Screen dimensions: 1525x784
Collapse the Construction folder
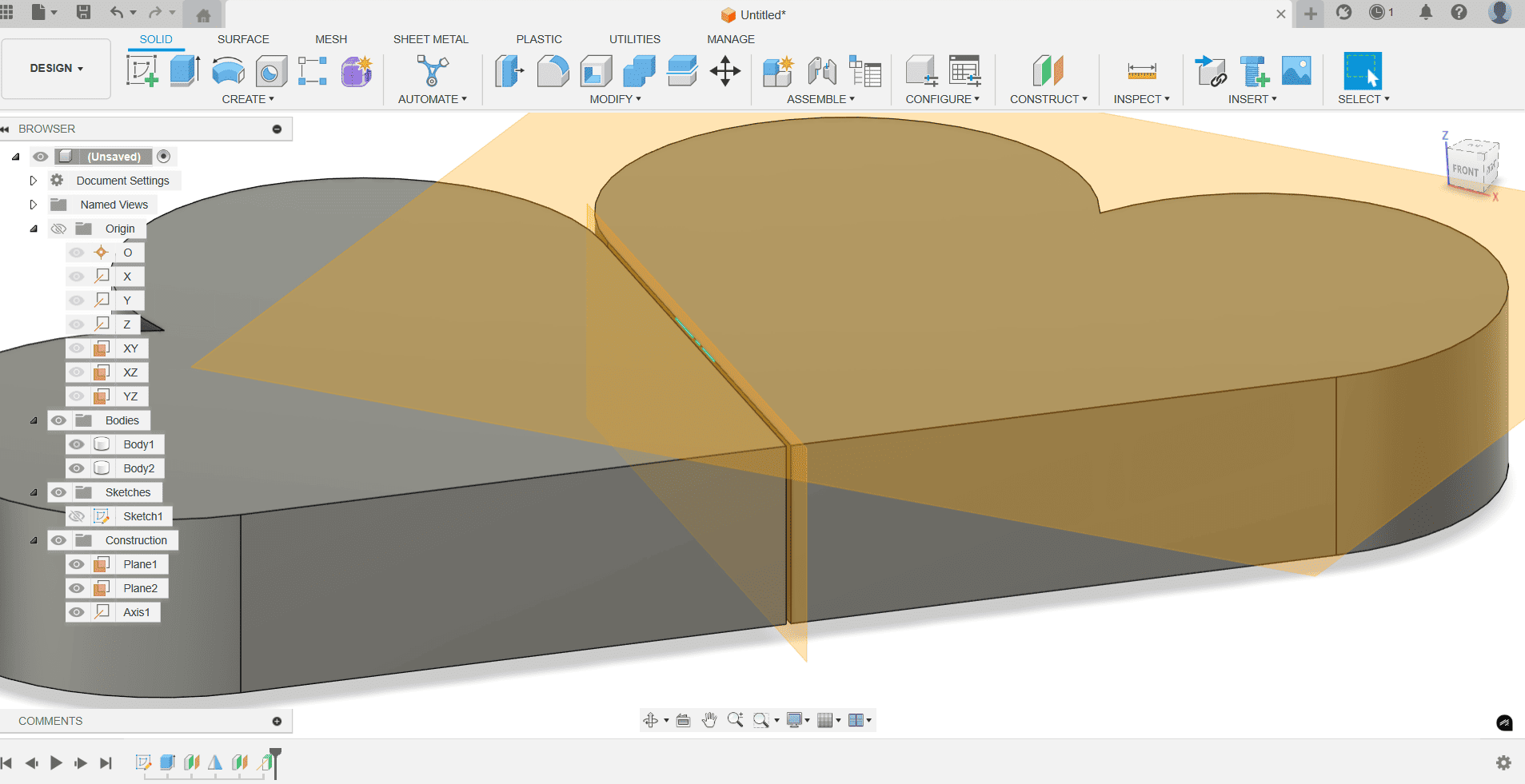pos(34,540)
